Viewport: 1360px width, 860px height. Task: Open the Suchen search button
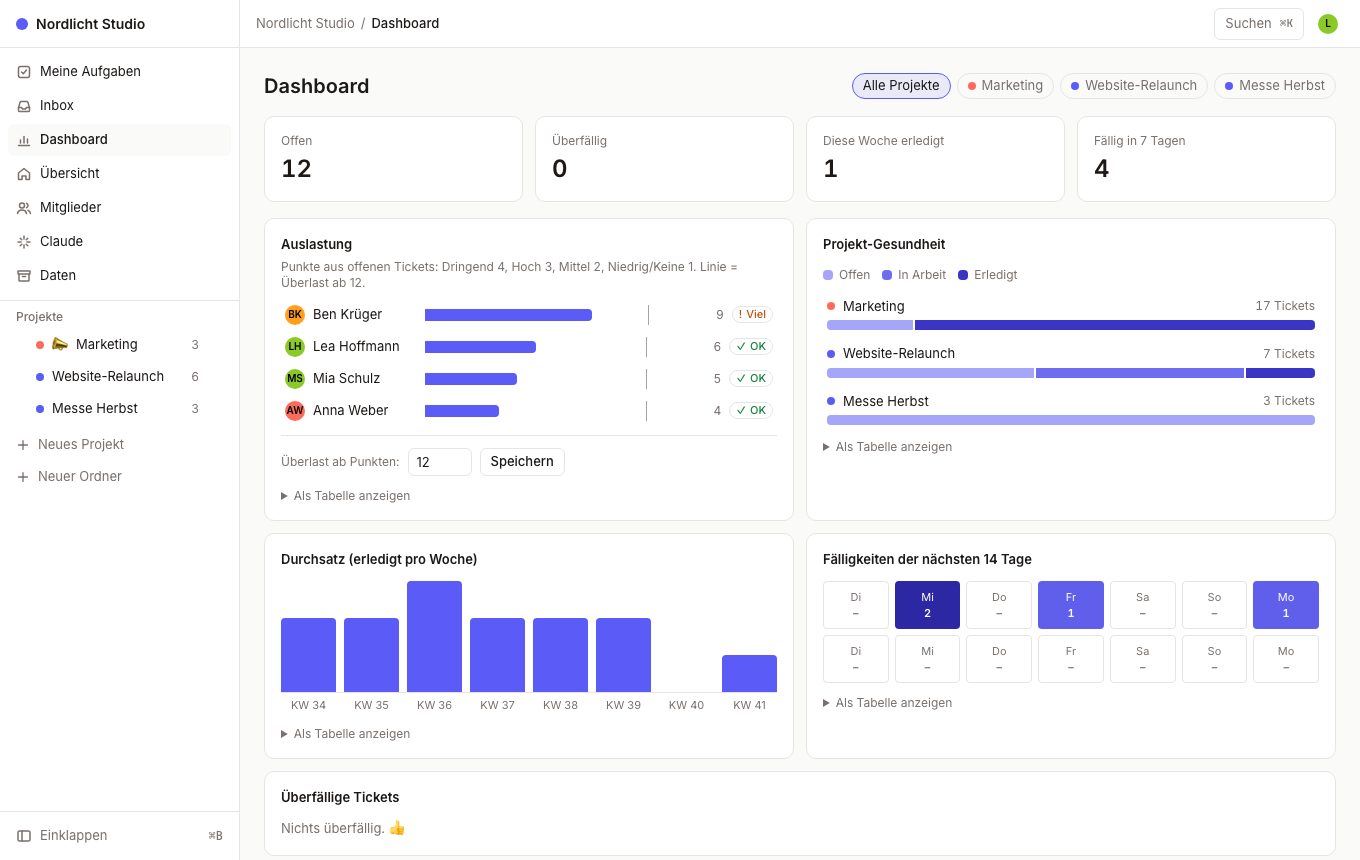click(1259, 24)
